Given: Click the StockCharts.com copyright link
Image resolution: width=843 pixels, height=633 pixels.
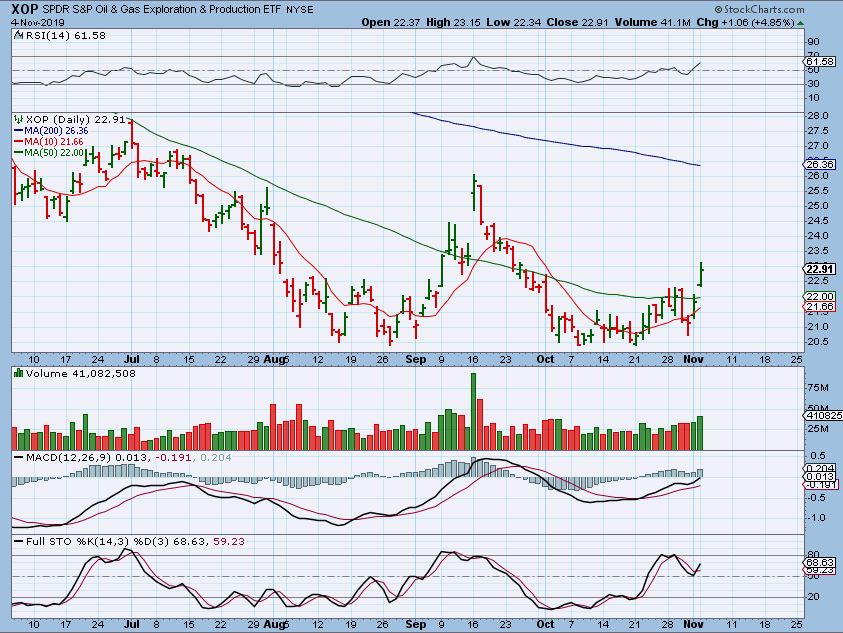Looking at the screenshot, I should (795, 9).
